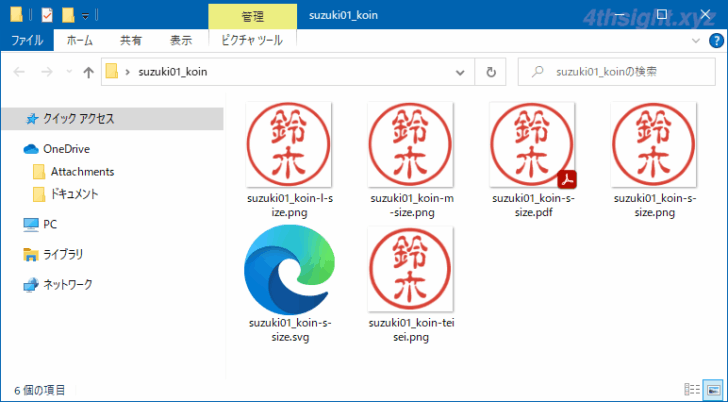Screen dimensions: 728x402
Task: Open OneDrive in the sidebar
Action: (66, 149)
